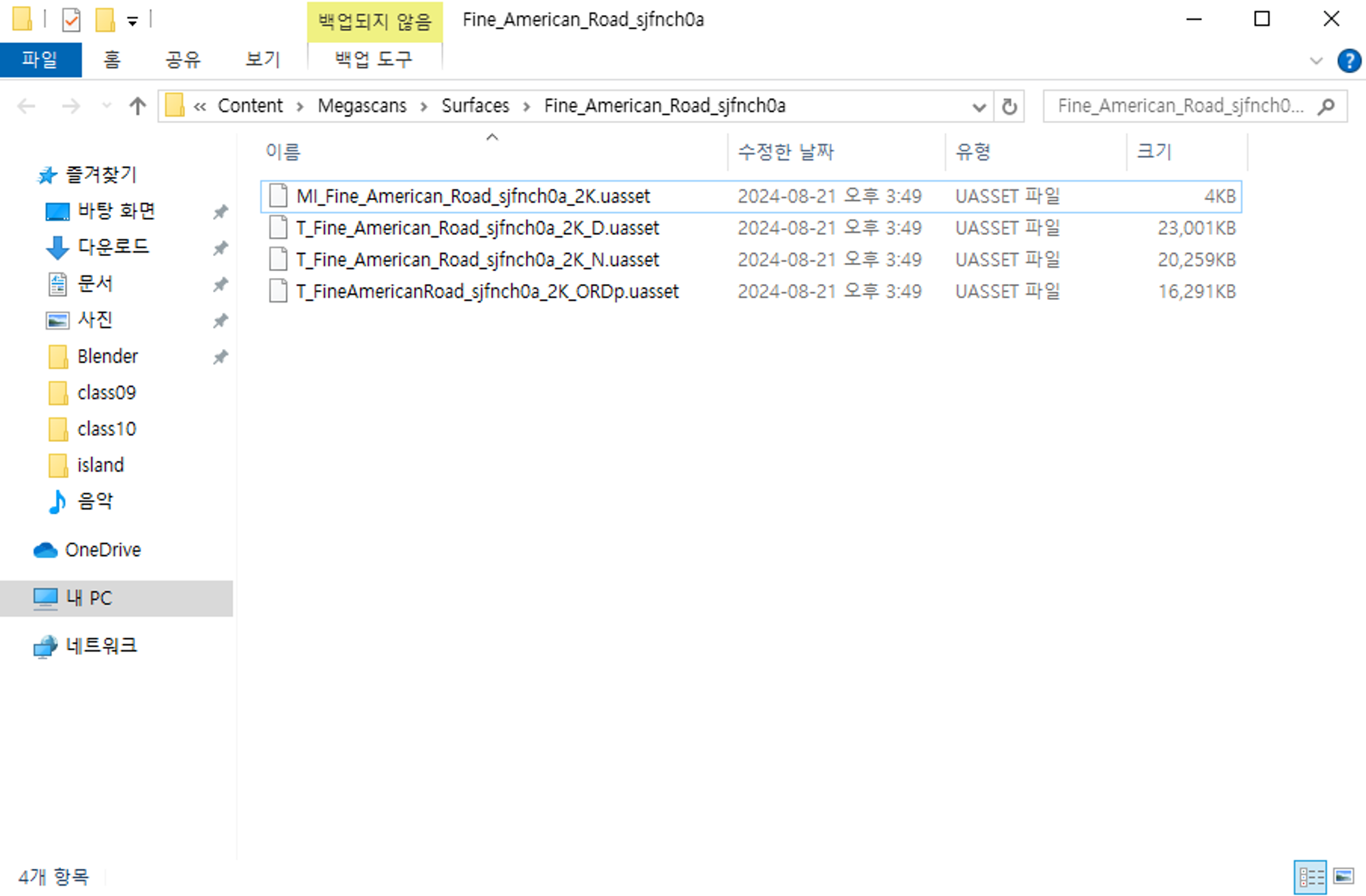Switch to details view layout

[x=1310, y=877]
